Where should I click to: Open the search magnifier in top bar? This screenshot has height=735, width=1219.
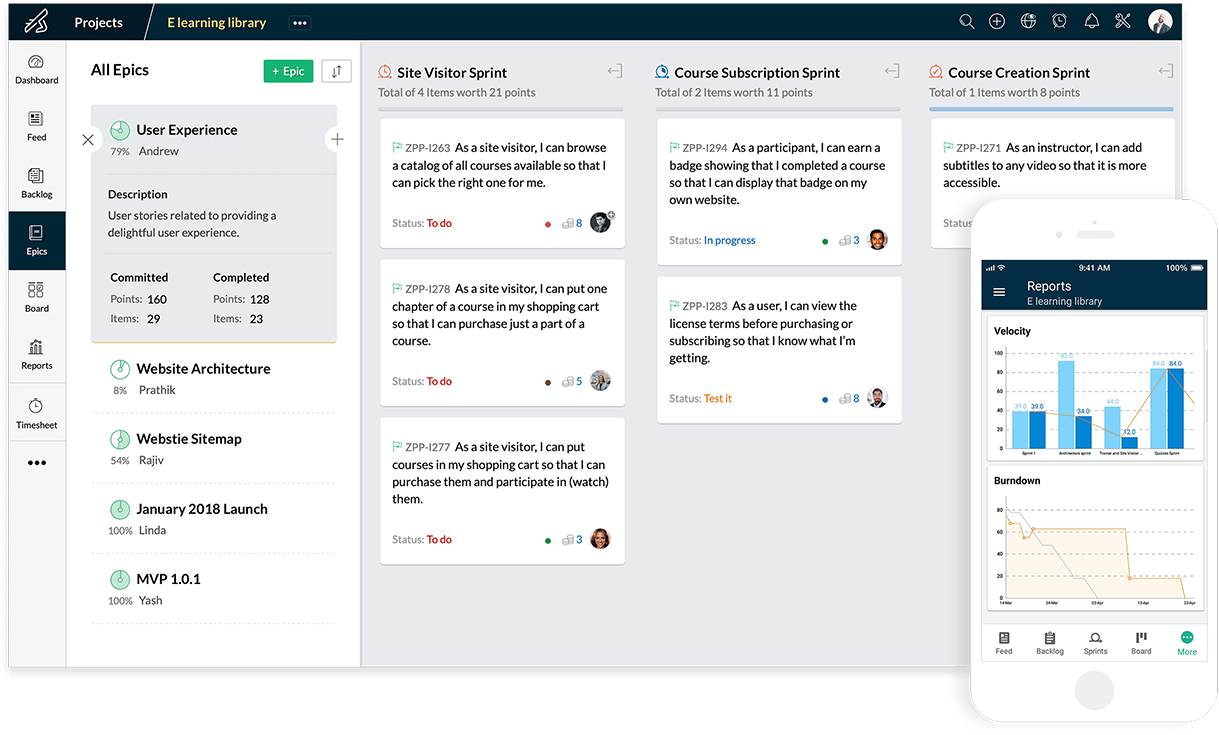click(x=966, y=21)
